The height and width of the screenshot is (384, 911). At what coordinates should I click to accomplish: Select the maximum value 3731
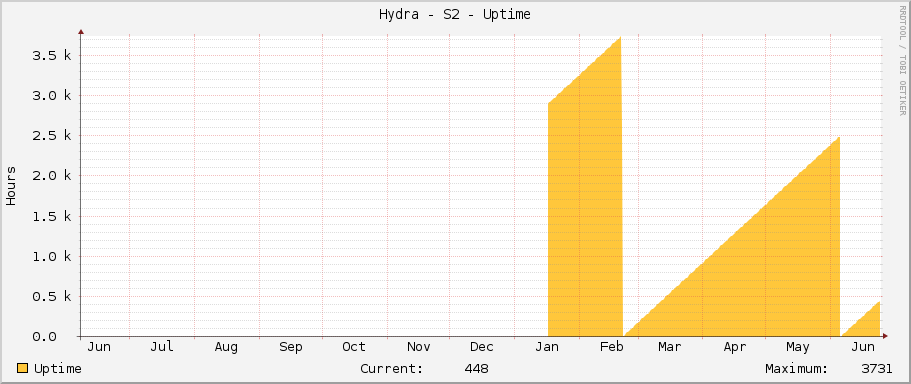[877, 369]
